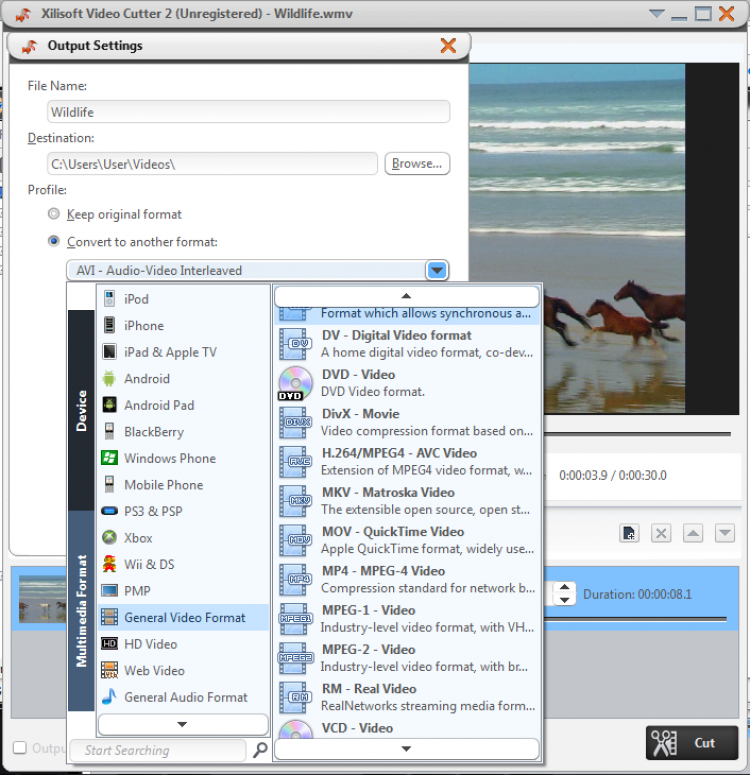The height and width of the screenshot is (775, 750).
Task: Click the PS3 & PSP icon
Action: tap(109, 511)
